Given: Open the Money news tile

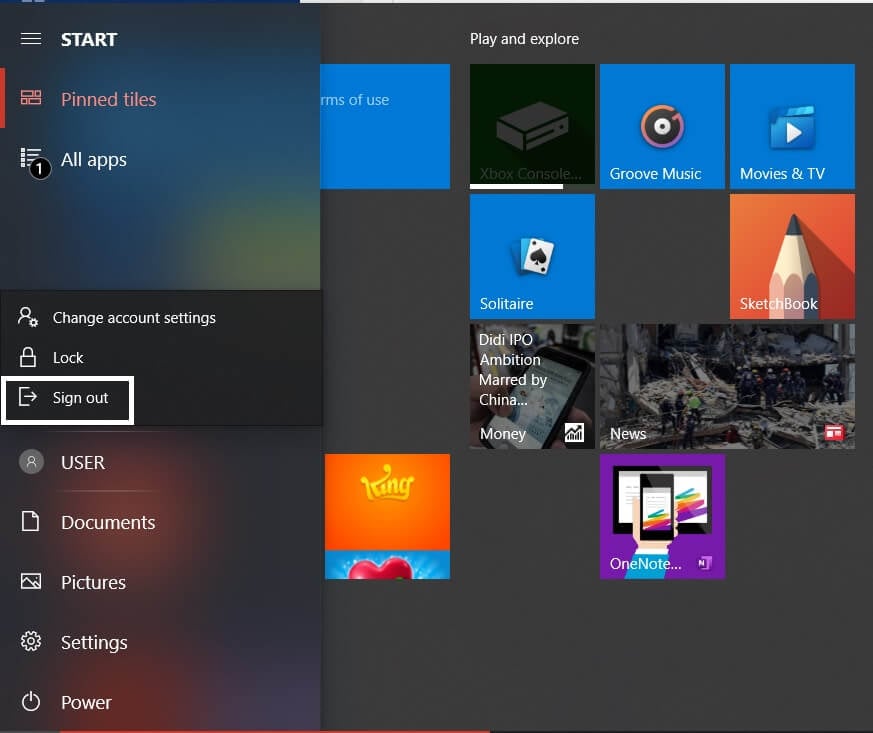Looking at the screenshot, I should (532, 386).
